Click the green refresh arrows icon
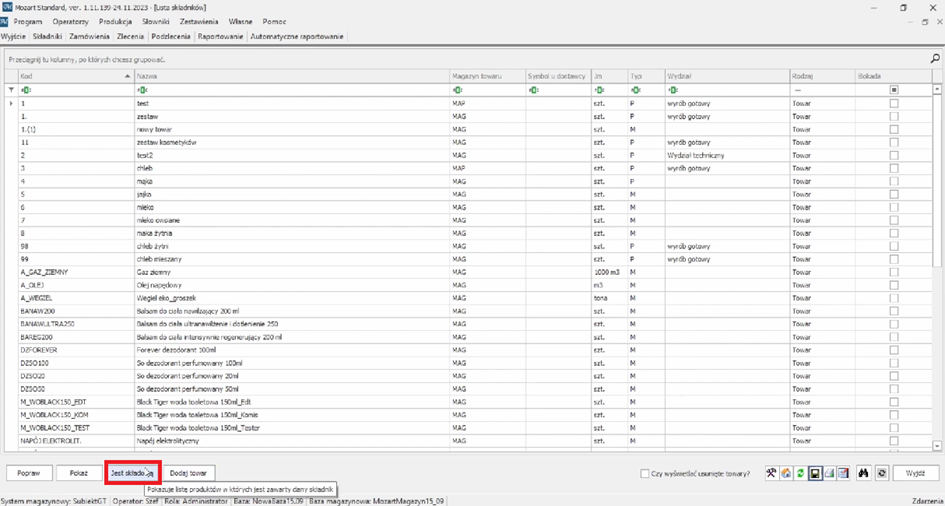Image resolution: width=945 pixels, height=506 pixels. tap(801, 473)
